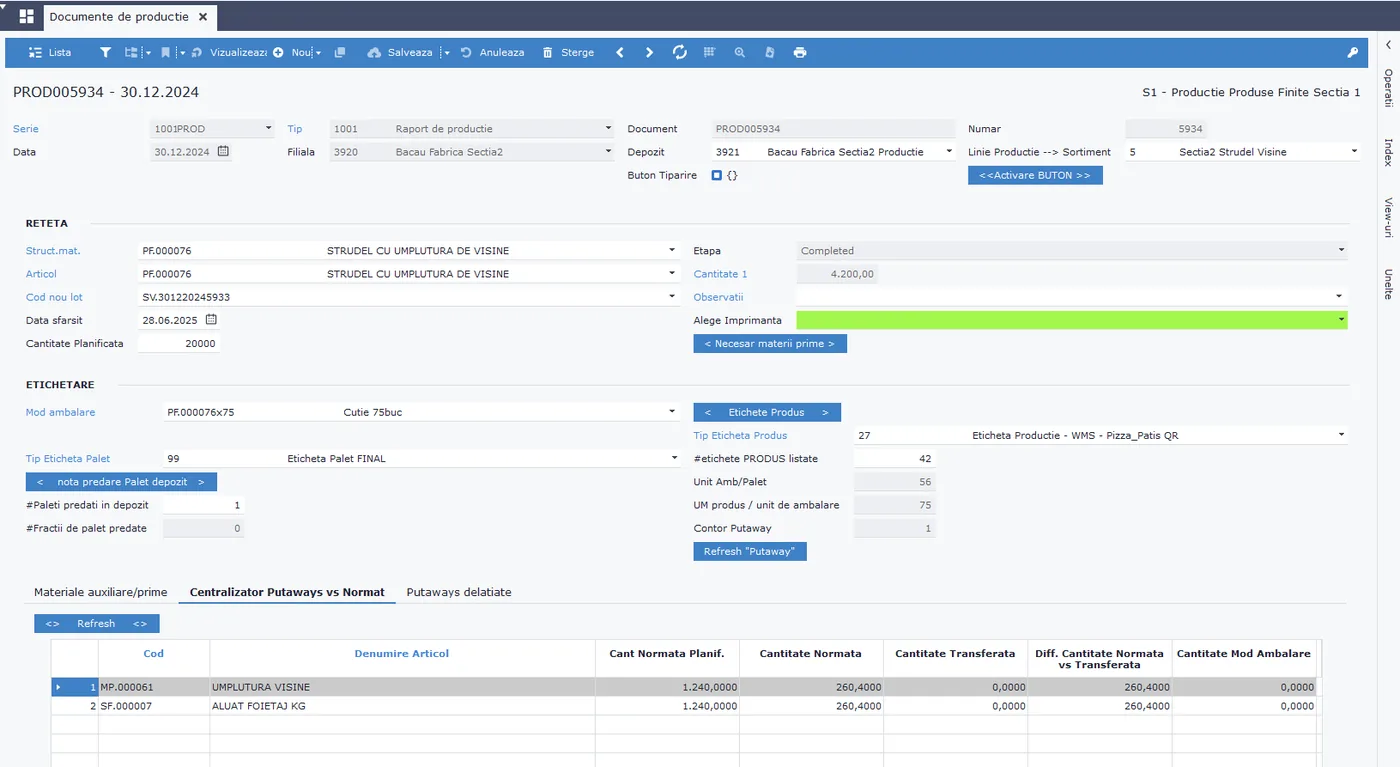Switch to Putaways delatiate tab
The height and width of the screenshot is (767, 1400).
[459, 592]
